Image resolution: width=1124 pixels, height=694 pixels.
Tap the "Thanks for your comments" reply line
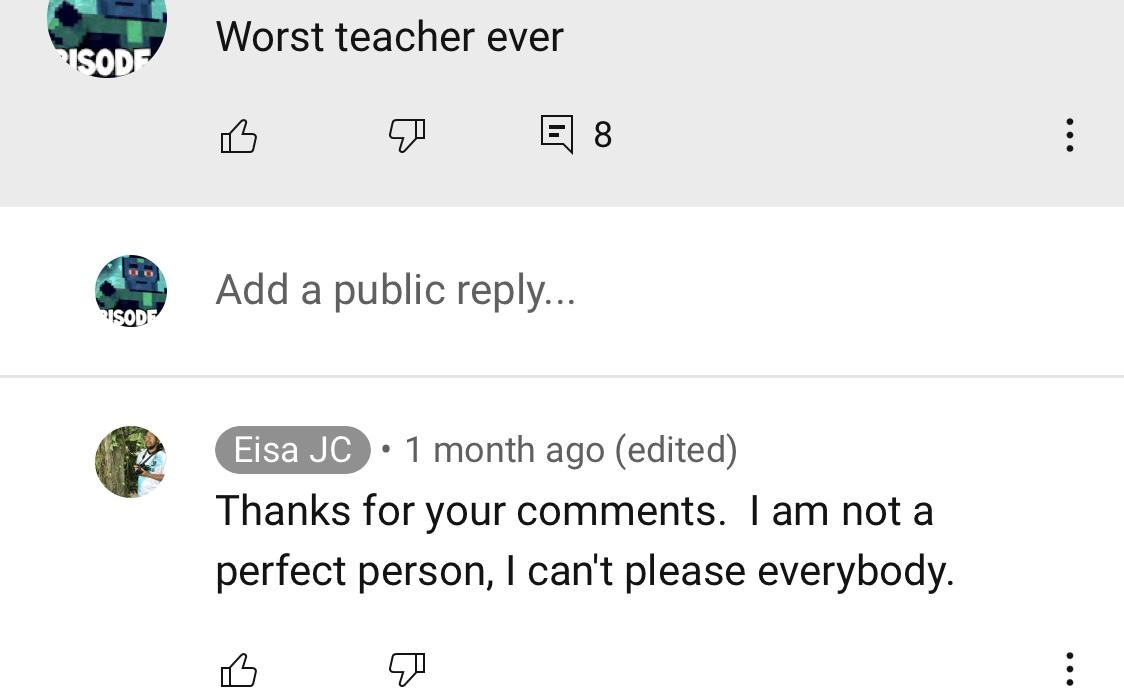tap(574, 511)
